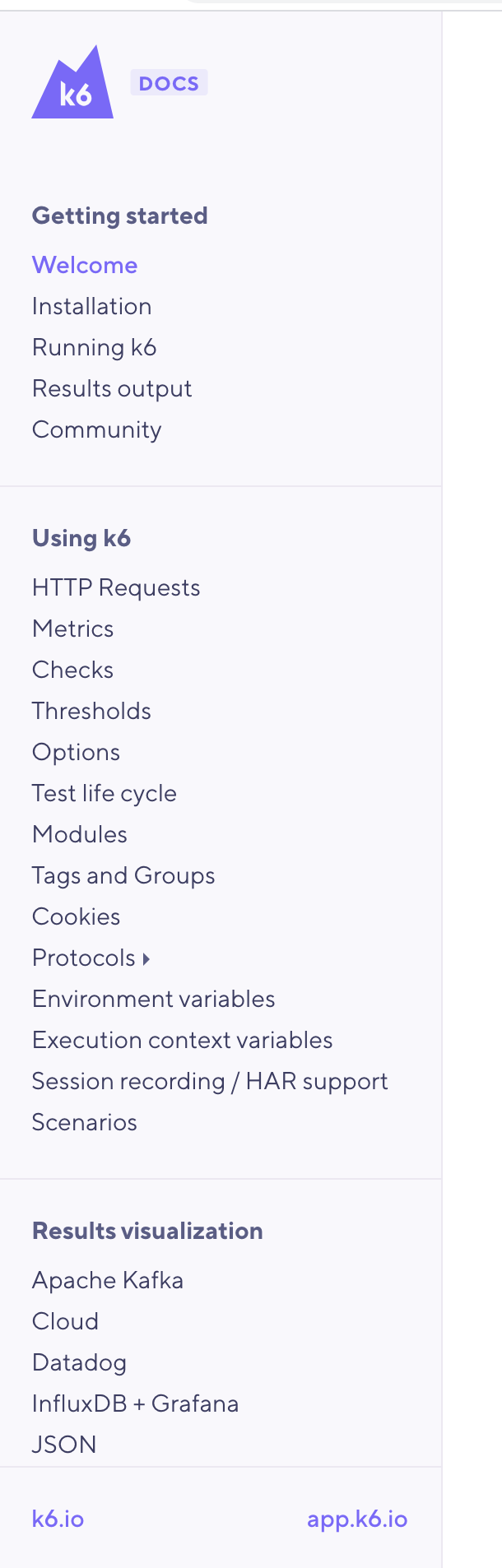The width and height of the screenshot is (502, 1568).
Task: View the Environment variables page
Action: (152, 998)
